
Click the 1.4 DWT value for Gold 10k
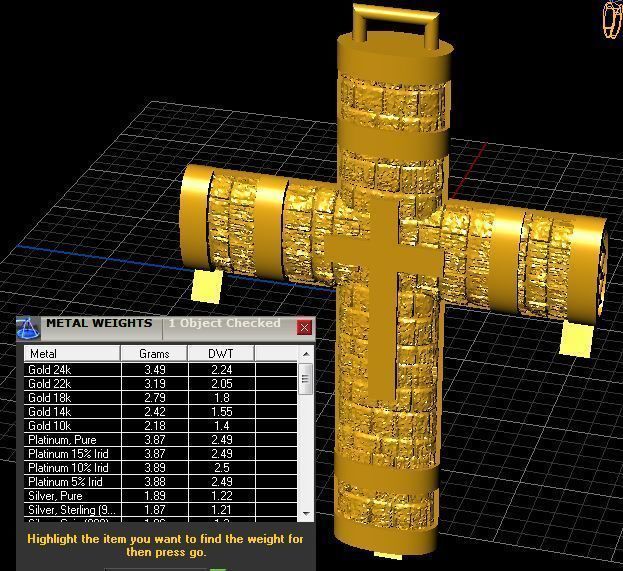(x=221, y=426)
